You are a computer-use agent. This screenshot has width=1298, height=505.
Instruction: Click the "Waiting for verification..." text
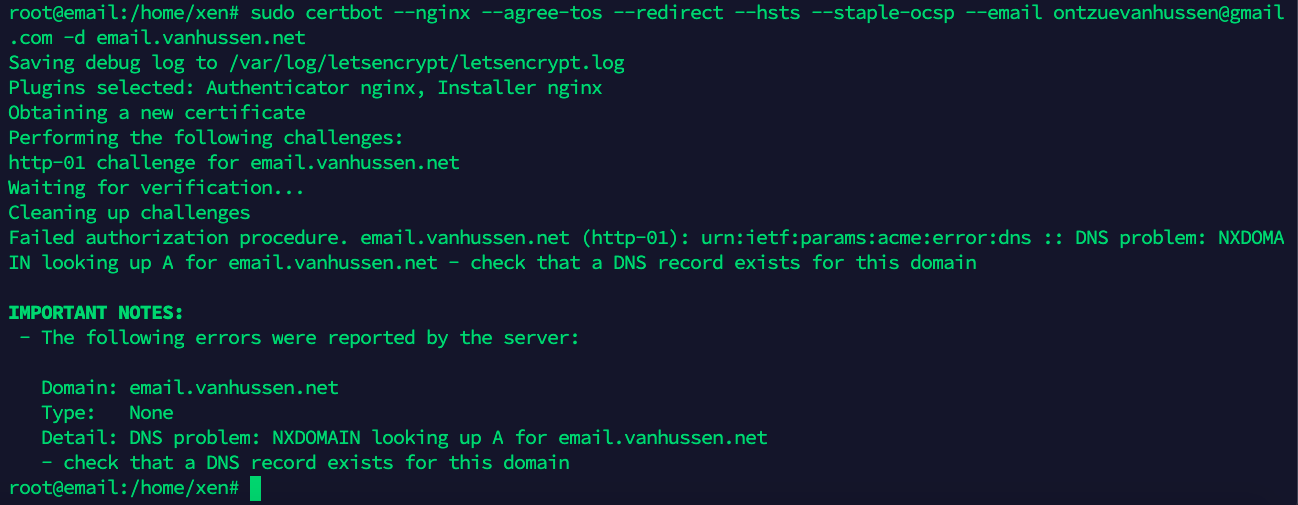coord(156,188)
